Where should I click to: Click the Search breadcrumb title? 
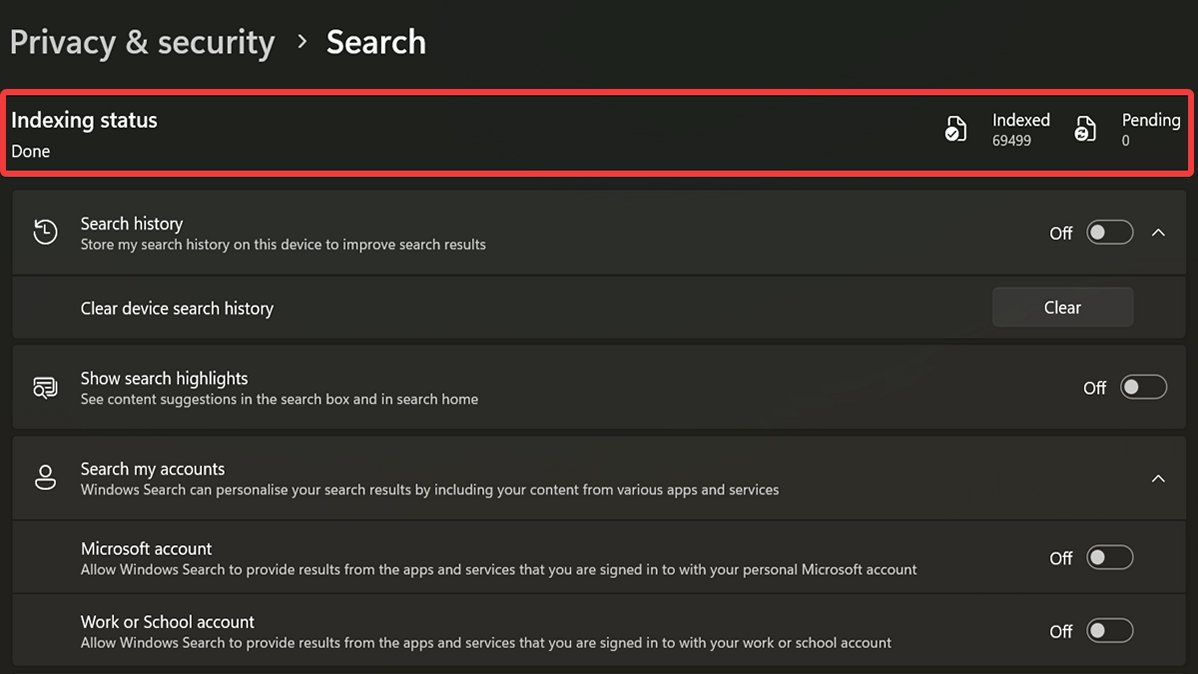(376, 42)
